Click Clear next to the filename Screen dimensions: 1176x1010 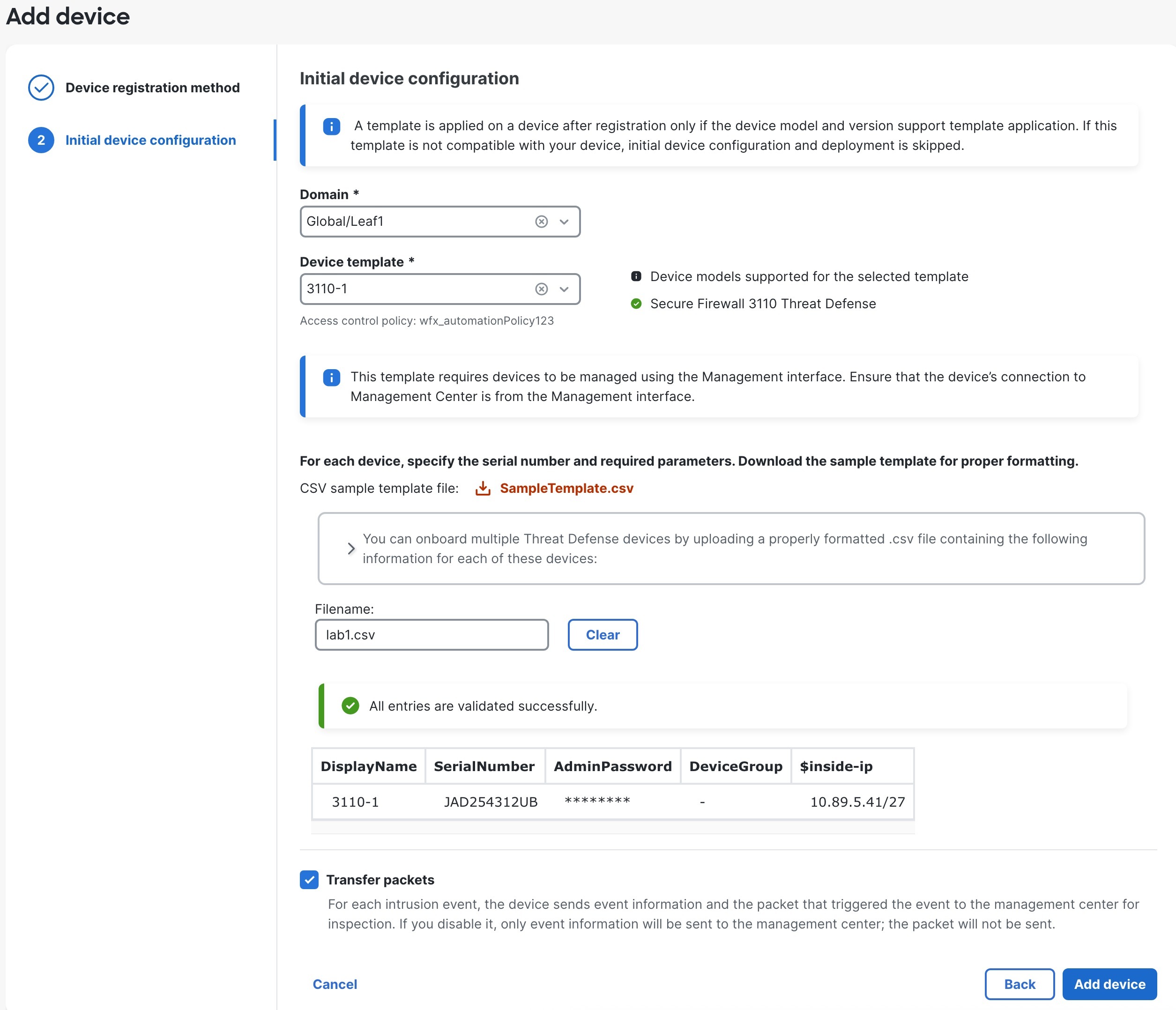(602, 634)
